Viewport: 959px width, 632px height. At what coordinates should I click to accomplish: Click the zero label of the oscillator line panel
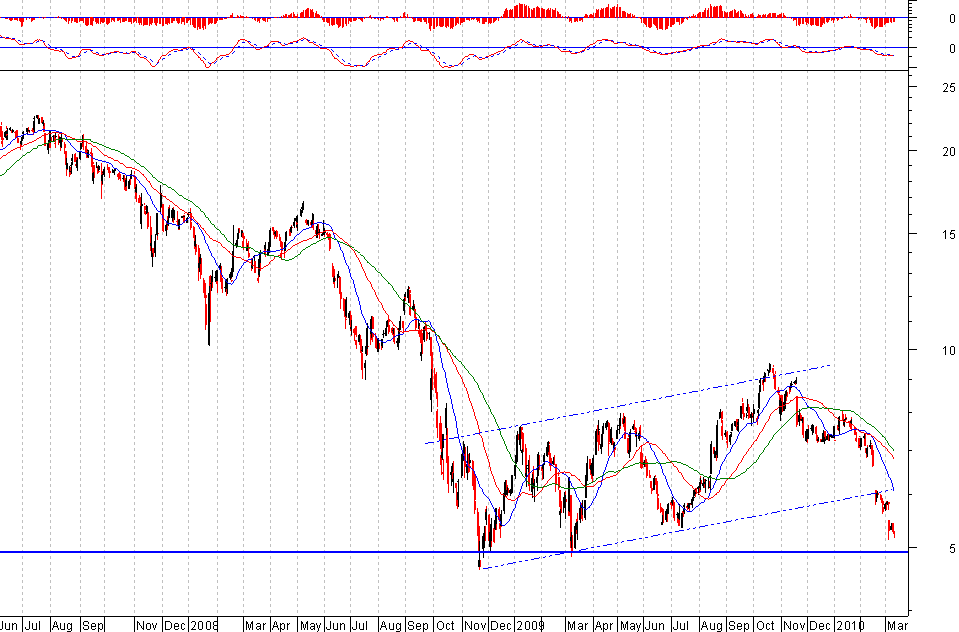(952, 48)
